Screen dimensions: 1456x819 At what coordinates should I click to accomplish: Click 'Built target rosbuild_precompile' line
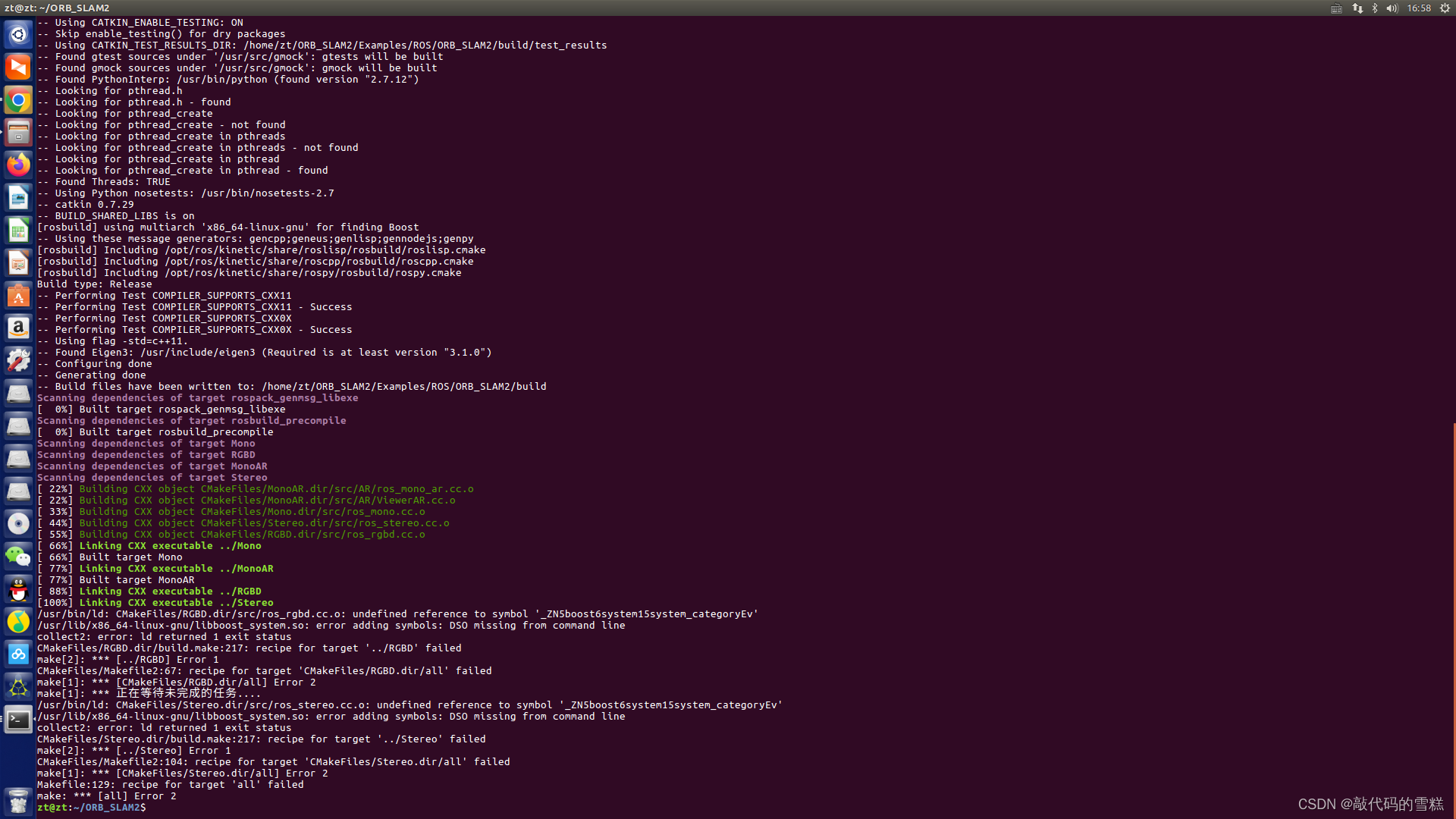point(155,432)
